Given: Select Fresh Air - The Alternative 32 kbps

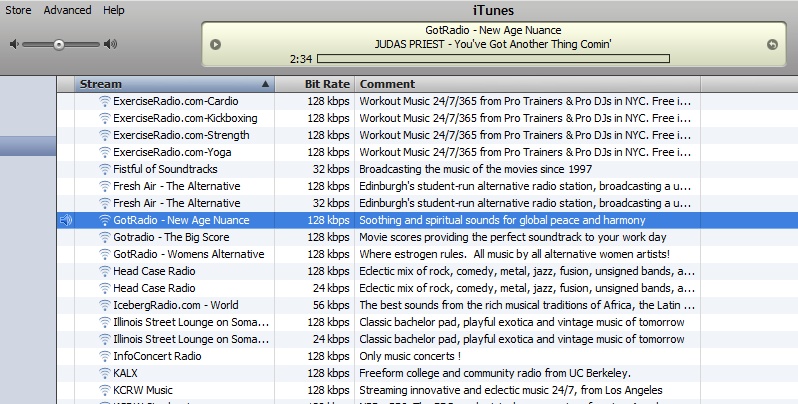Looking at the screenshot, I should pos(177,203).
